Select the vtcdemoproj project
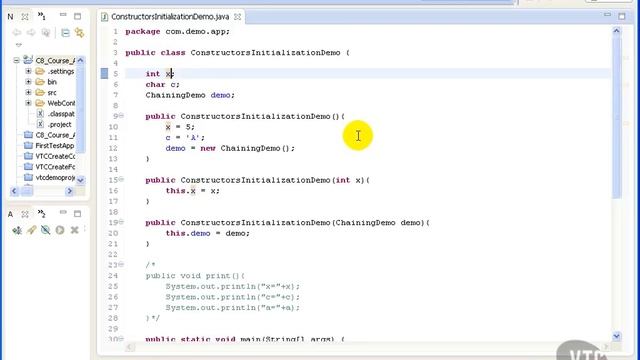Screen dimensions: 640x360 (x=49, y=178)
